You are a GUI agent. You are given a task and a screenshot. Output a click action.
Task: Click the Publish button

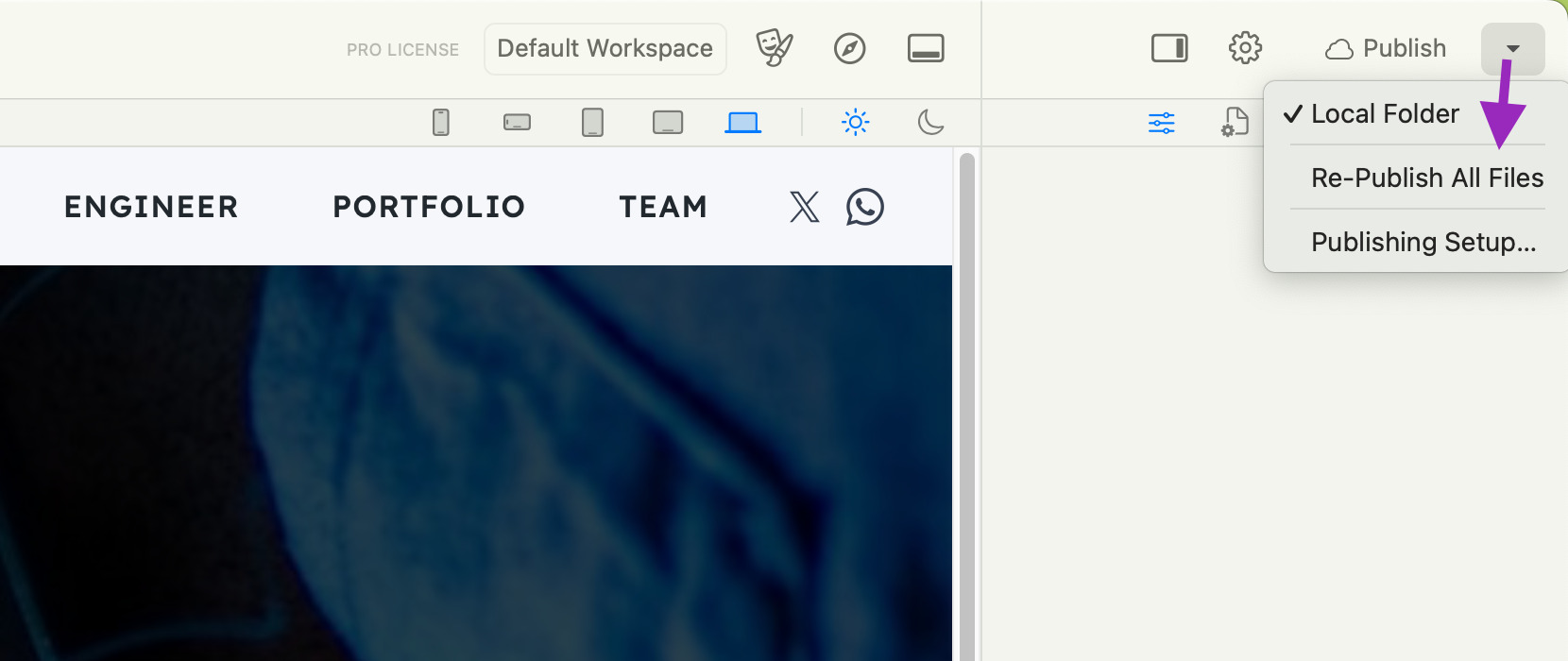coord(1386,48)
